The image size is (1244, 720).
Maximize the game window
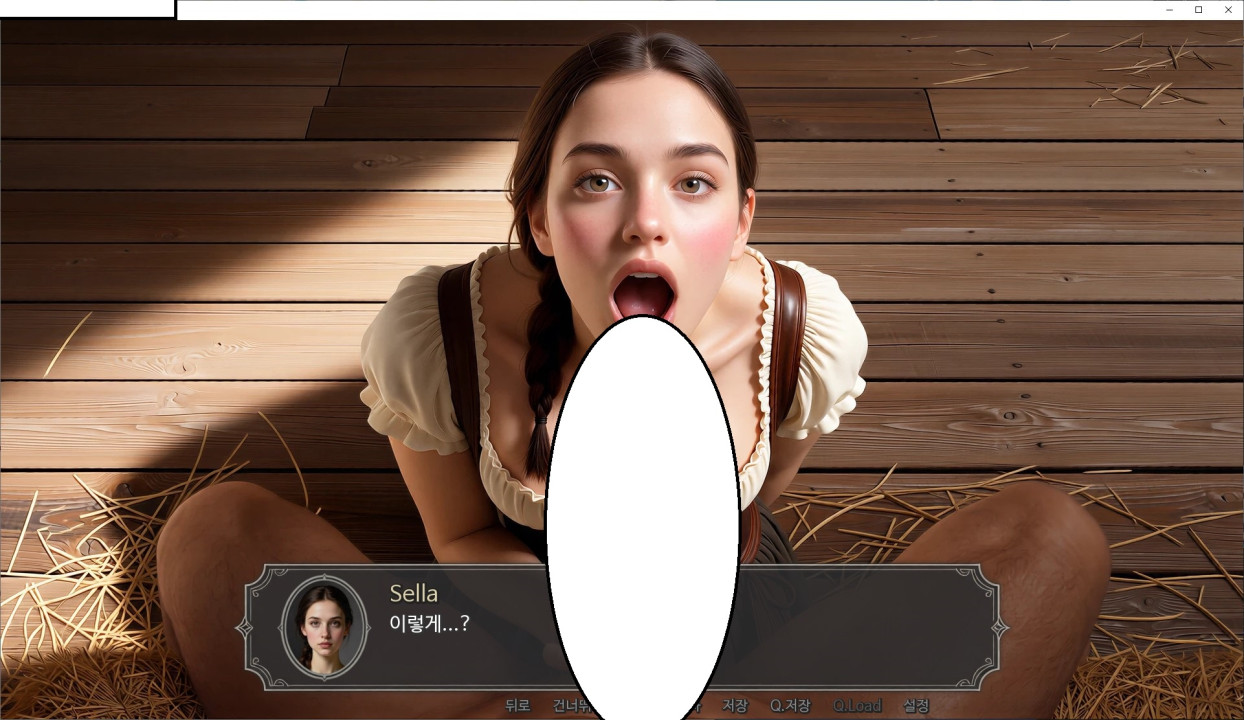[1199, 10]
